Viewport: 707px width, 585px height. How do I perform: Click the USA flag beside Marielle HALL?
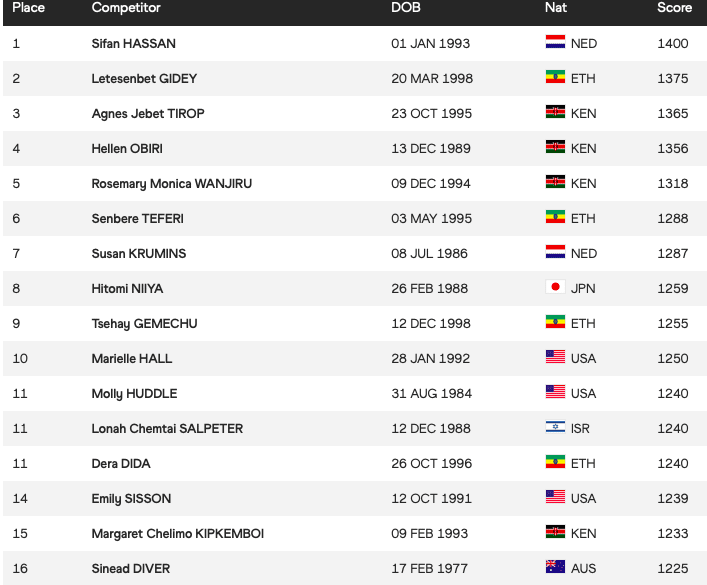click(555, 358)
